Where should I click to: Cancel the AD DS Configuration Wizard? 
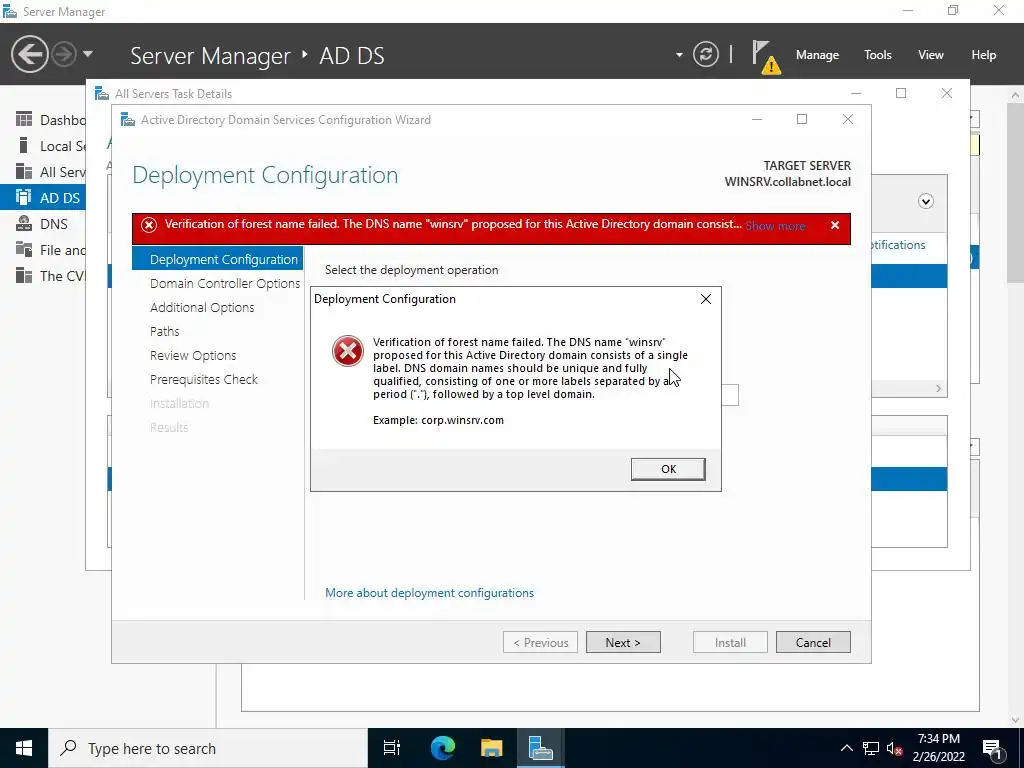click(813, 643)
